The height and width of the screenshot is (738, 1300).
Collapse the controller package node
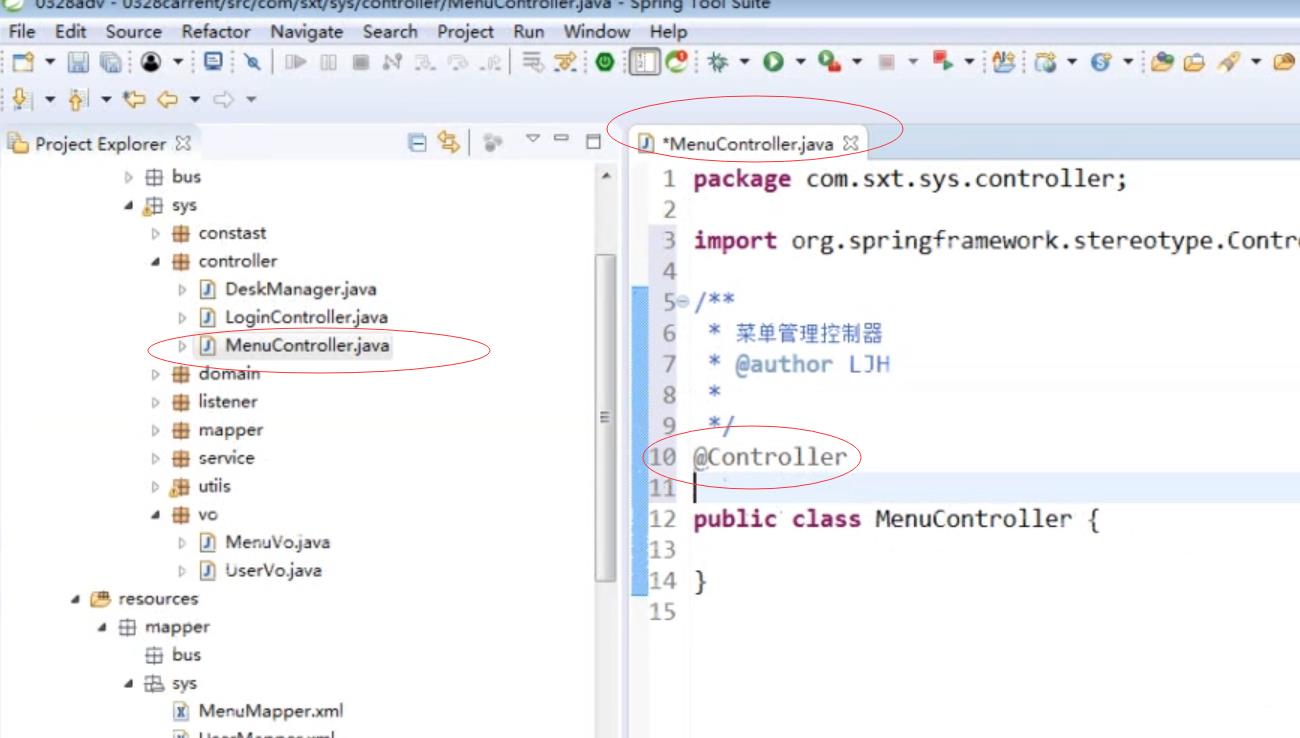point(157,262)
